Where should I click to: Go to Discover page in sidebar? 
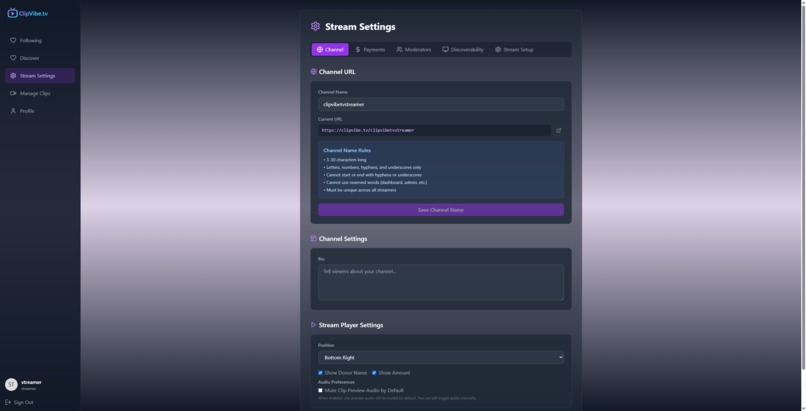(x=40, y=58)
